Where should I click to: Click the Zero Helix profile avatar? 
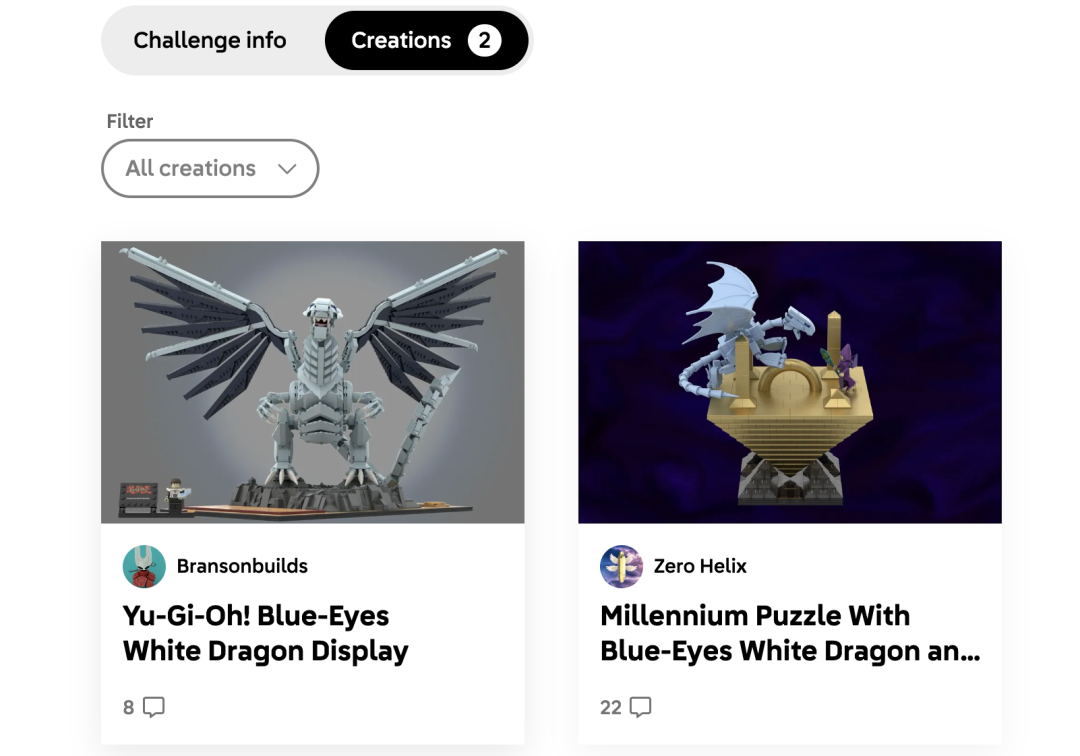pyautogui.click(x=621, y=567)
